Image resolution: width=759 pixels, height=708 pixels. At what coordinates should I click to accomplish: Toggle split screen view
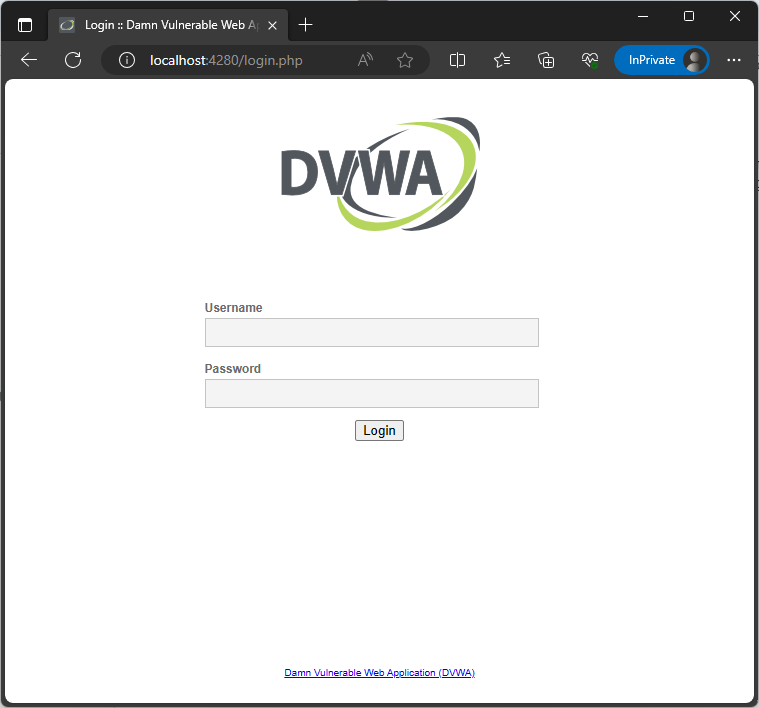[x=457, y=60]
